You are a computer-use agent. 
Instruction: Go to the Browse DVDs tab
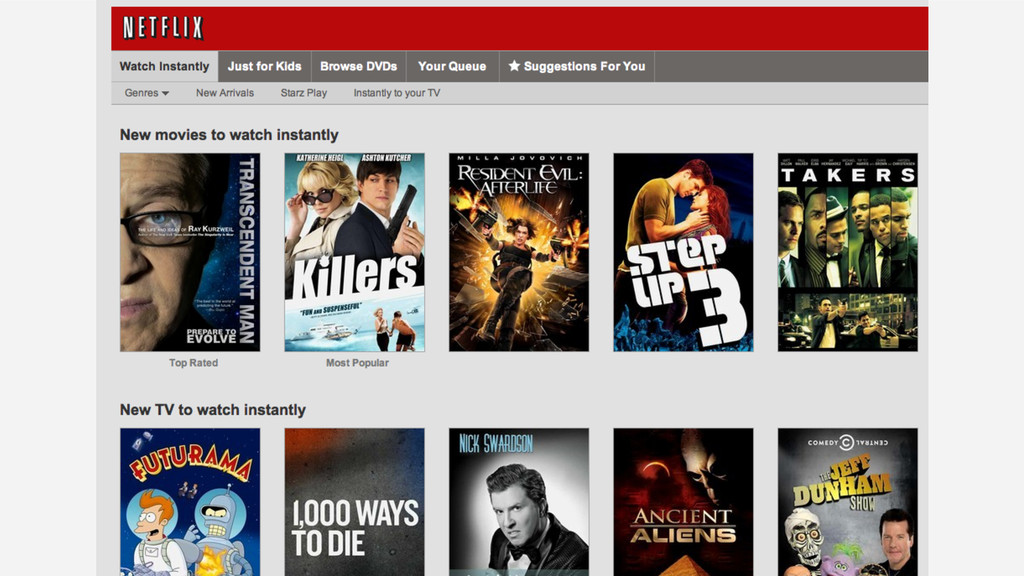pyautogui.click(x=359, y=67)
